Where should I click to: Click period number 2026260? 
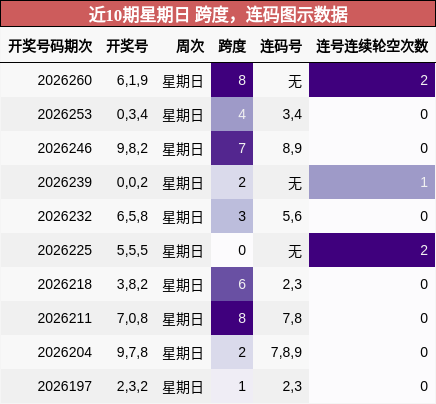[65, 80]
